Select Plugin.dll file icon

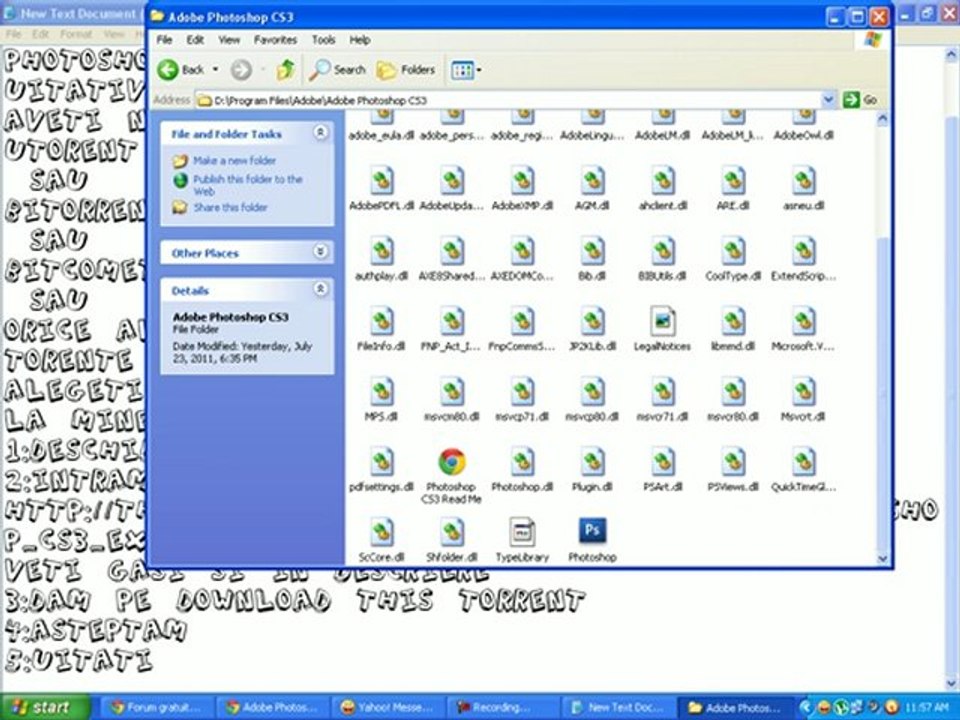(592, 462)
